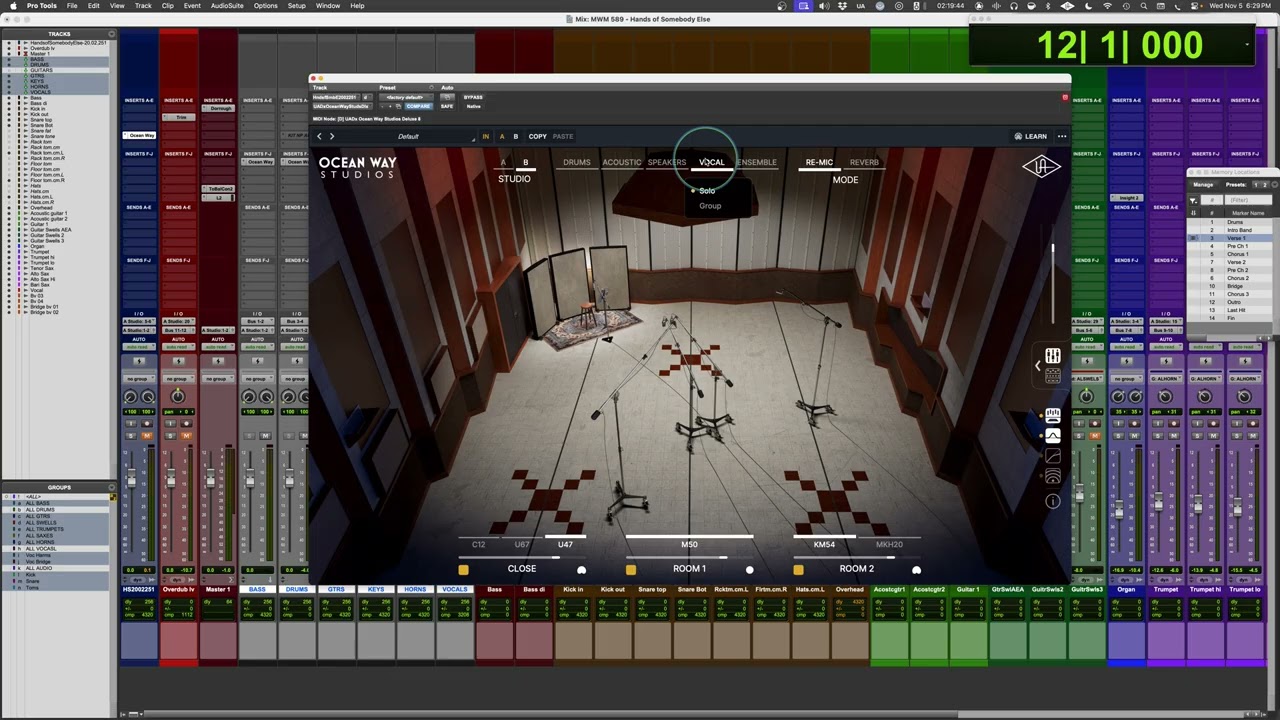Open the mixer view icon in Ocean Way sidebar
The image size is (1280, 720).
click(x=1053, y=356)
